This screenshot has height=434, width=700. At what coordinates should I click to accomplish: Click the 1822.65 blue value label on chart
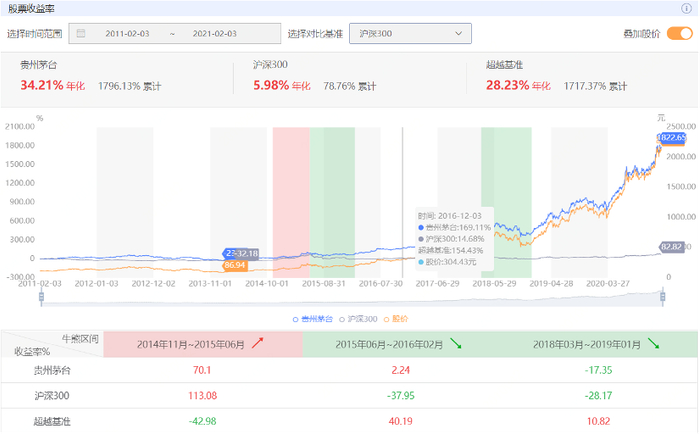click(671, 137)
